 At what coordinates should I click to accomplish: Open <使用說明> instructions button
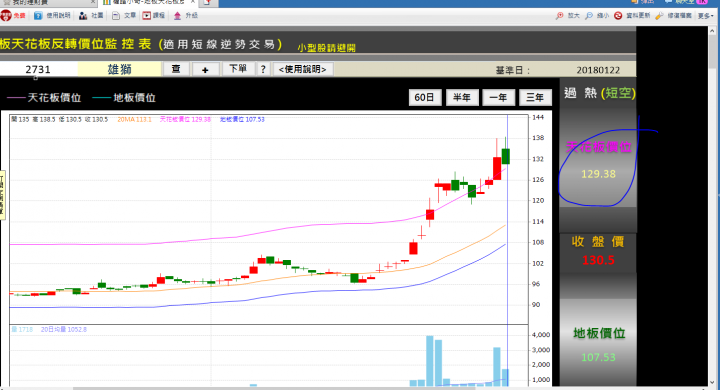click(x=303, y=69)
